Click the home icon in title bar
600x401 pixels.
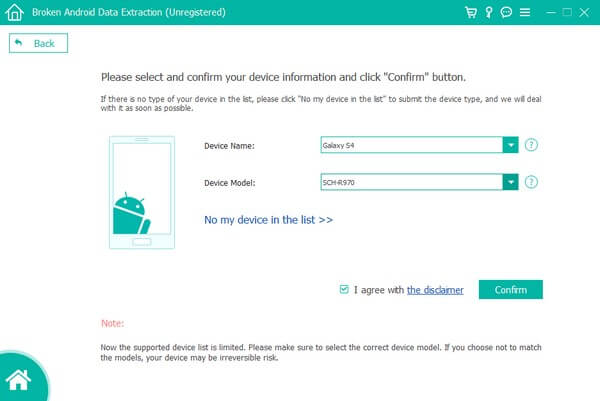[15, 12]
